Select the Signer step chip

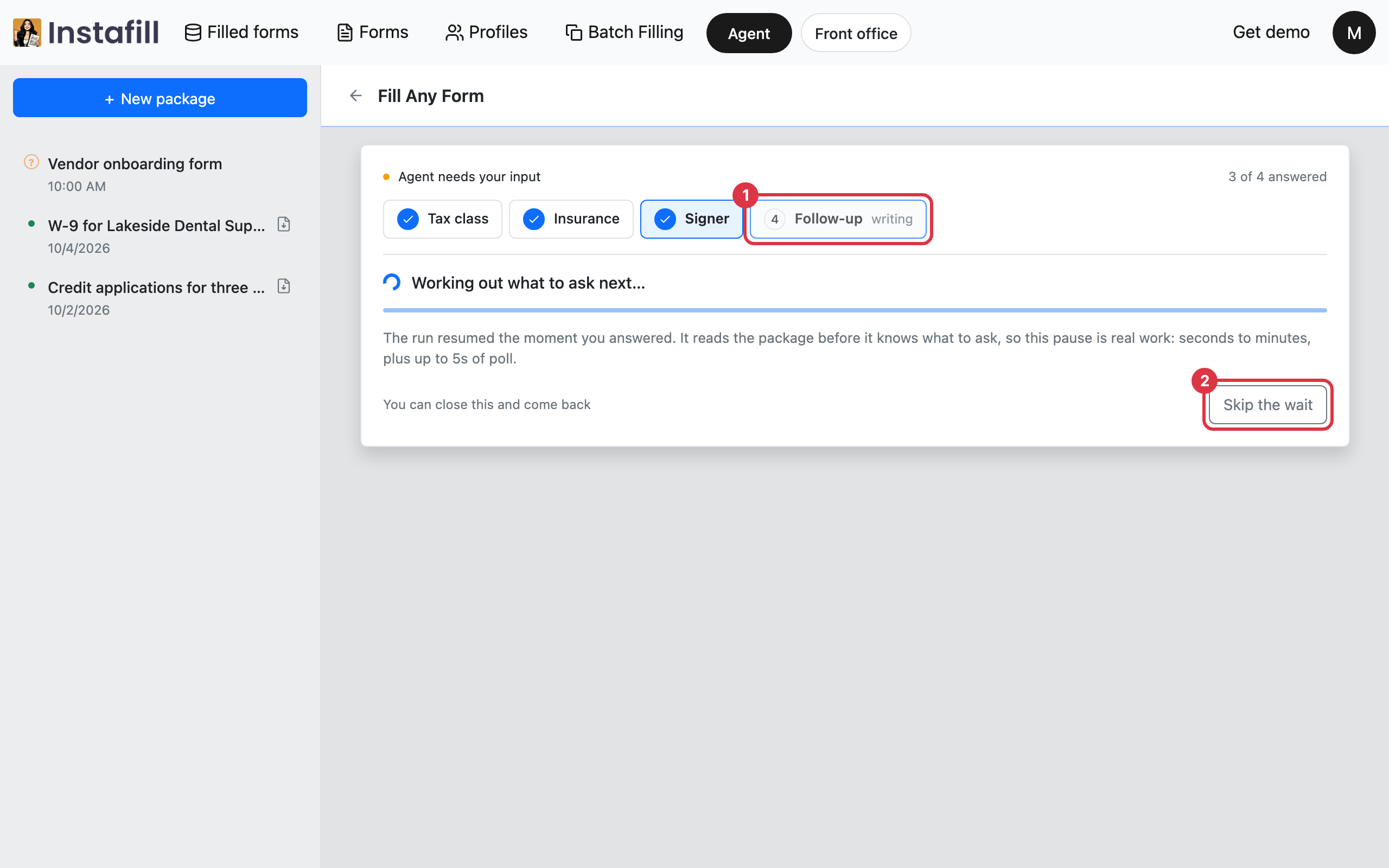coord(692,219)
